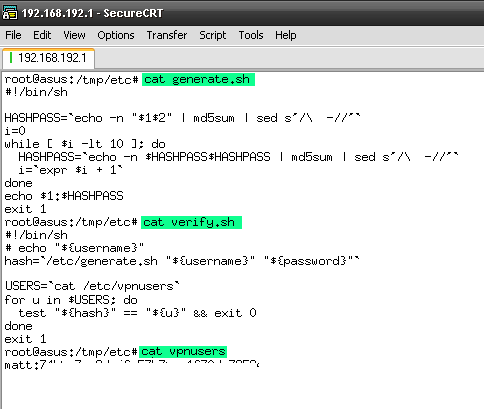The width and height of the screenshot is (484, 409).
Task: Open the Options menu
Action: 116,35
